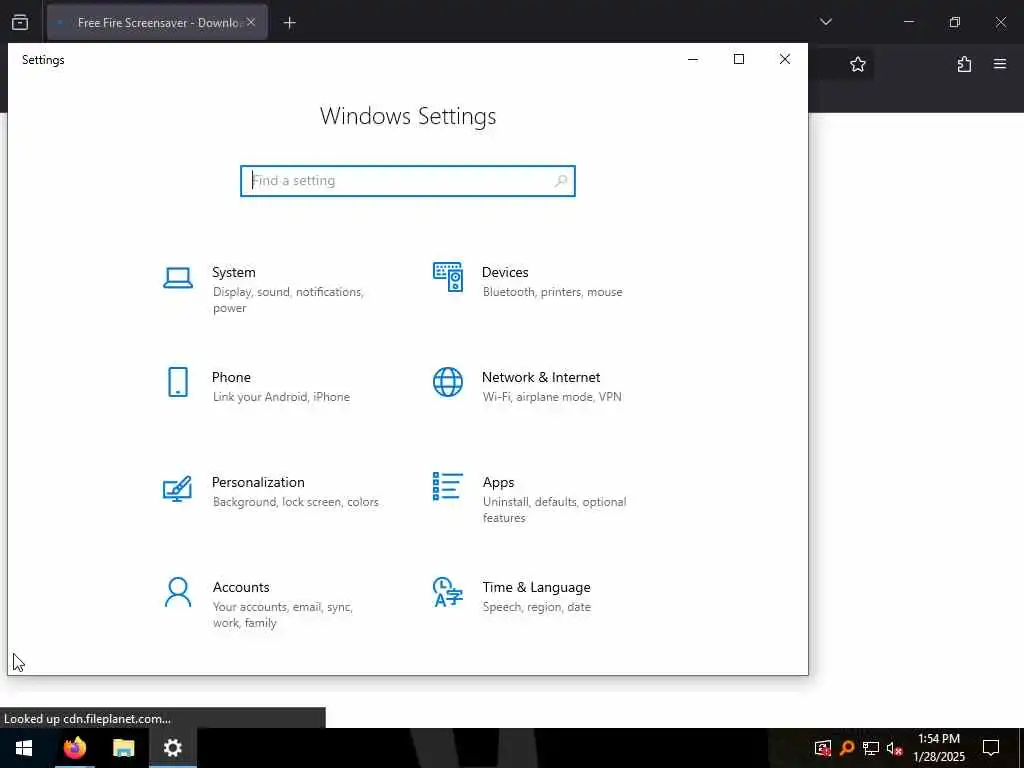Open the network status tray icon
Image resolution: width=1024 pixels, height=768 pixels.
pyautogui.click(x=871, y=748)
